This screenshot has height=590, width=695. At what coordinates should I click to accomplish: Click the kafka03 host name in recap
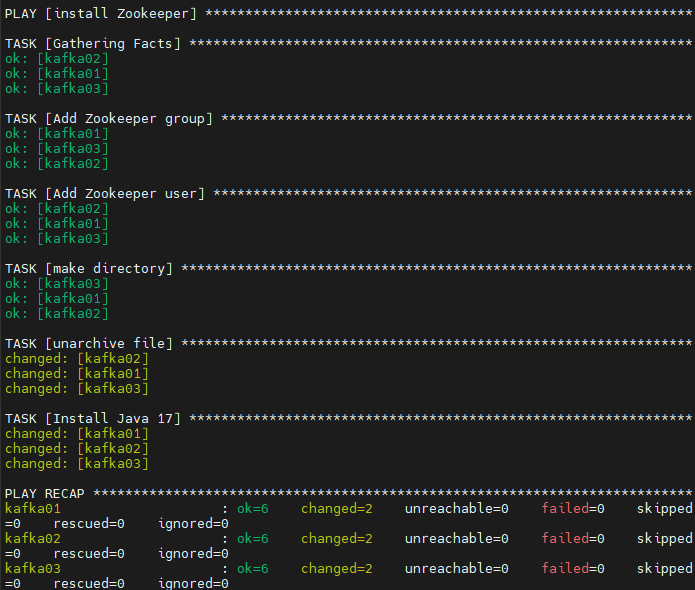(x=33, y=568)
